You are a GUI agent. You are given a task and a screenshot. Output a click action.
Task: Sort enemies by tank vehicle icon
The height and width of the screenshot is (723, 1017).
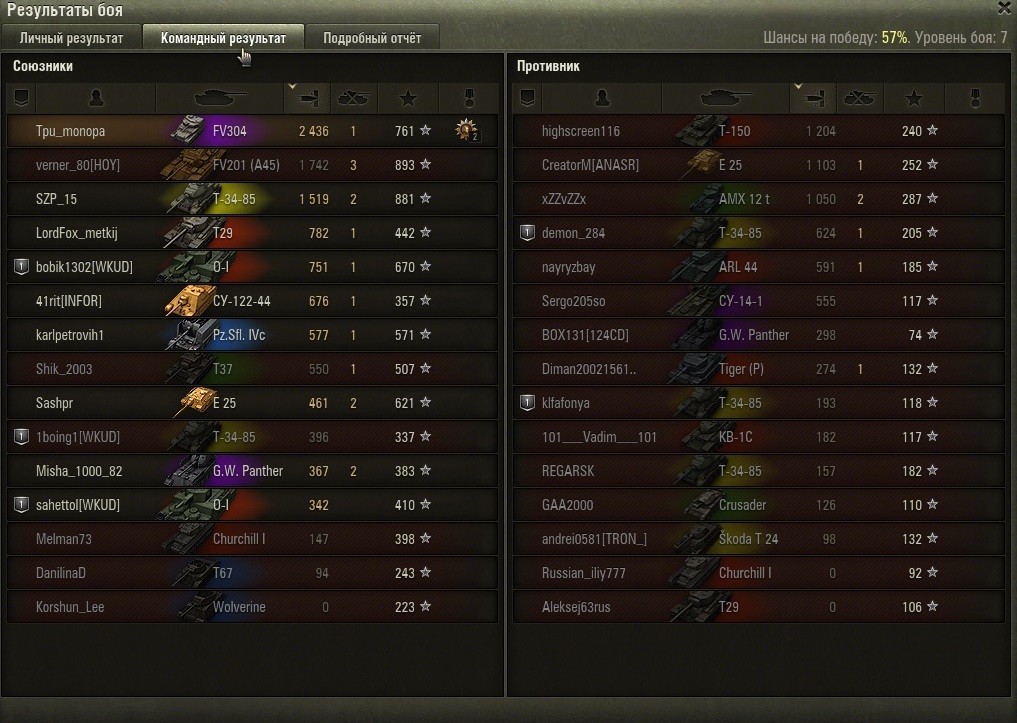tap(726, 99)
